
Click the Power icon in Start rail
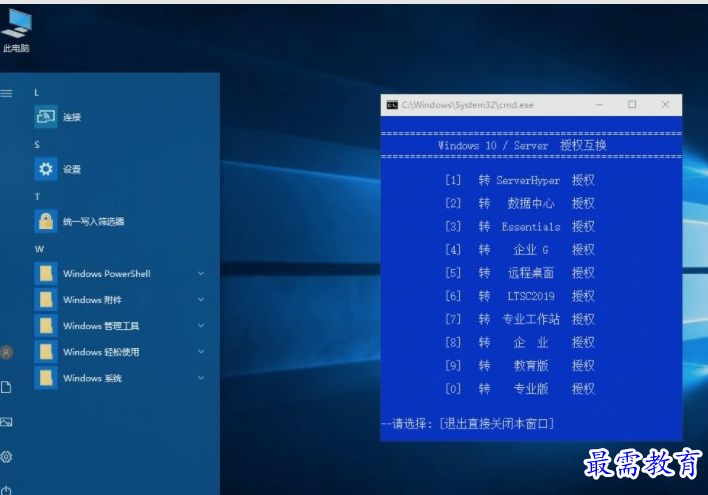click(x=6, y=490)
